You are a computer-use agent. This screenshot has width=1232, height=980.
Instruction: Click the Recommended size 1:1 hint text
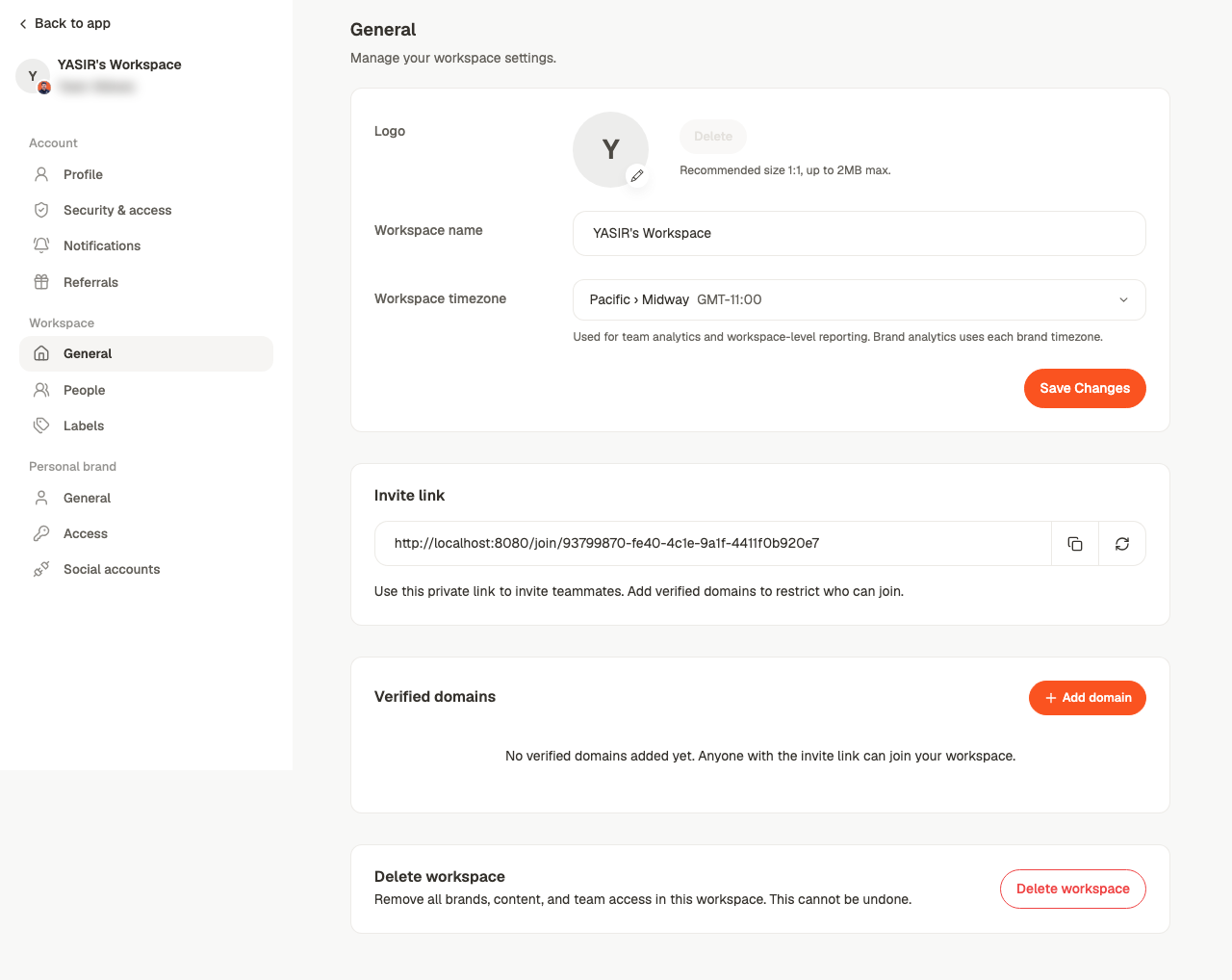point(785,170)
